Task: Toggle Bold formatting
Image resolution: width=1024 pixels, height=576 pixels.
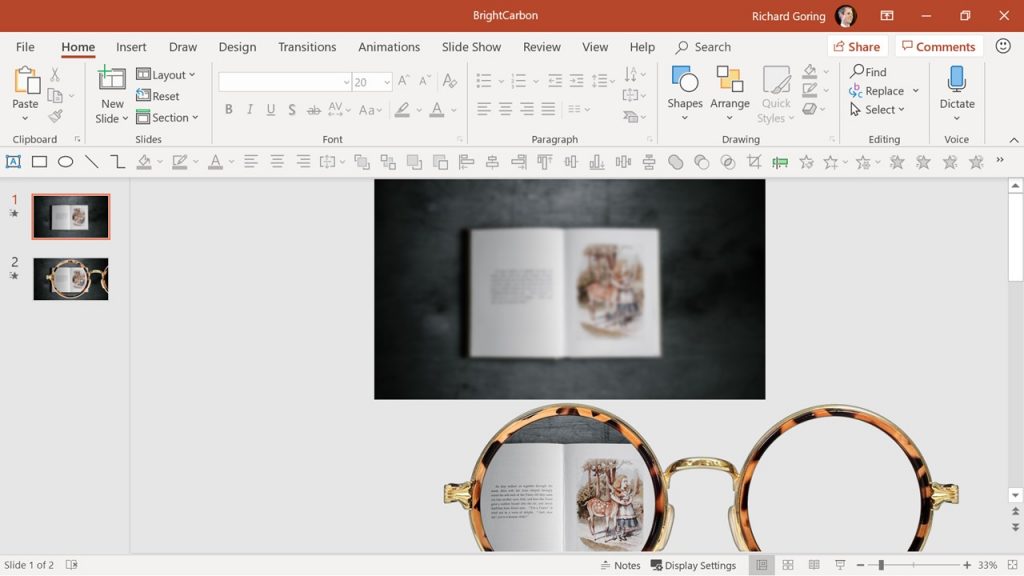Action: pos(229,109)
